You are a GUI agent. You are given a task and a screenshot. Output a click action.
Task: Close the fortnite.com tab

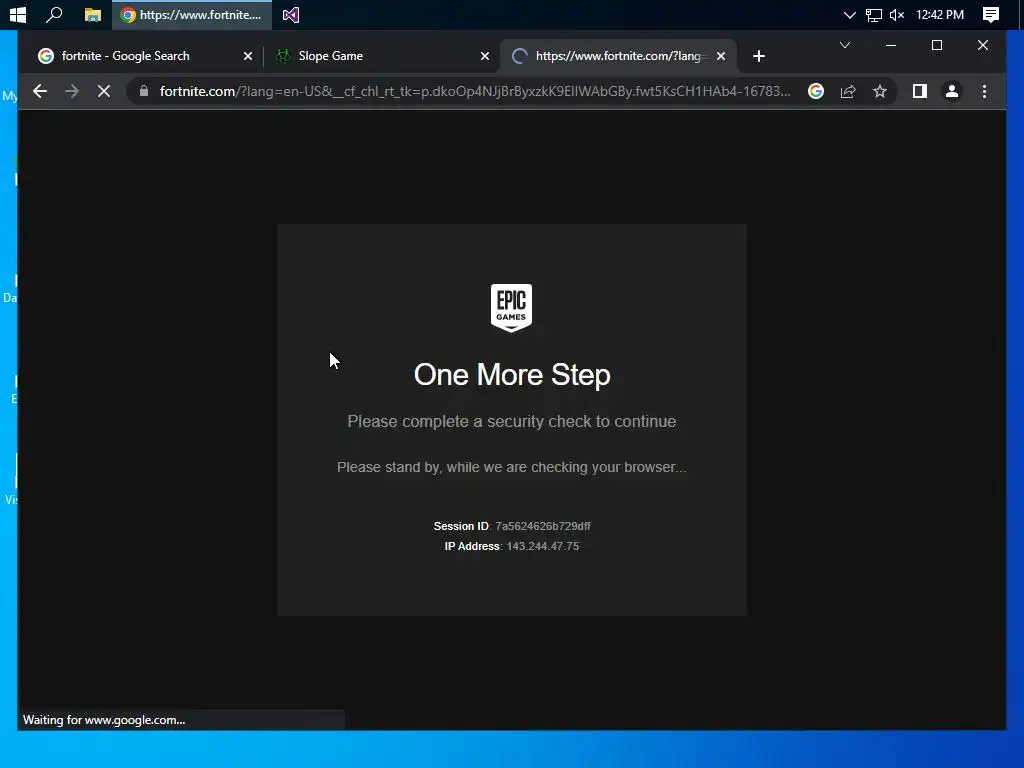coord(720,56)
